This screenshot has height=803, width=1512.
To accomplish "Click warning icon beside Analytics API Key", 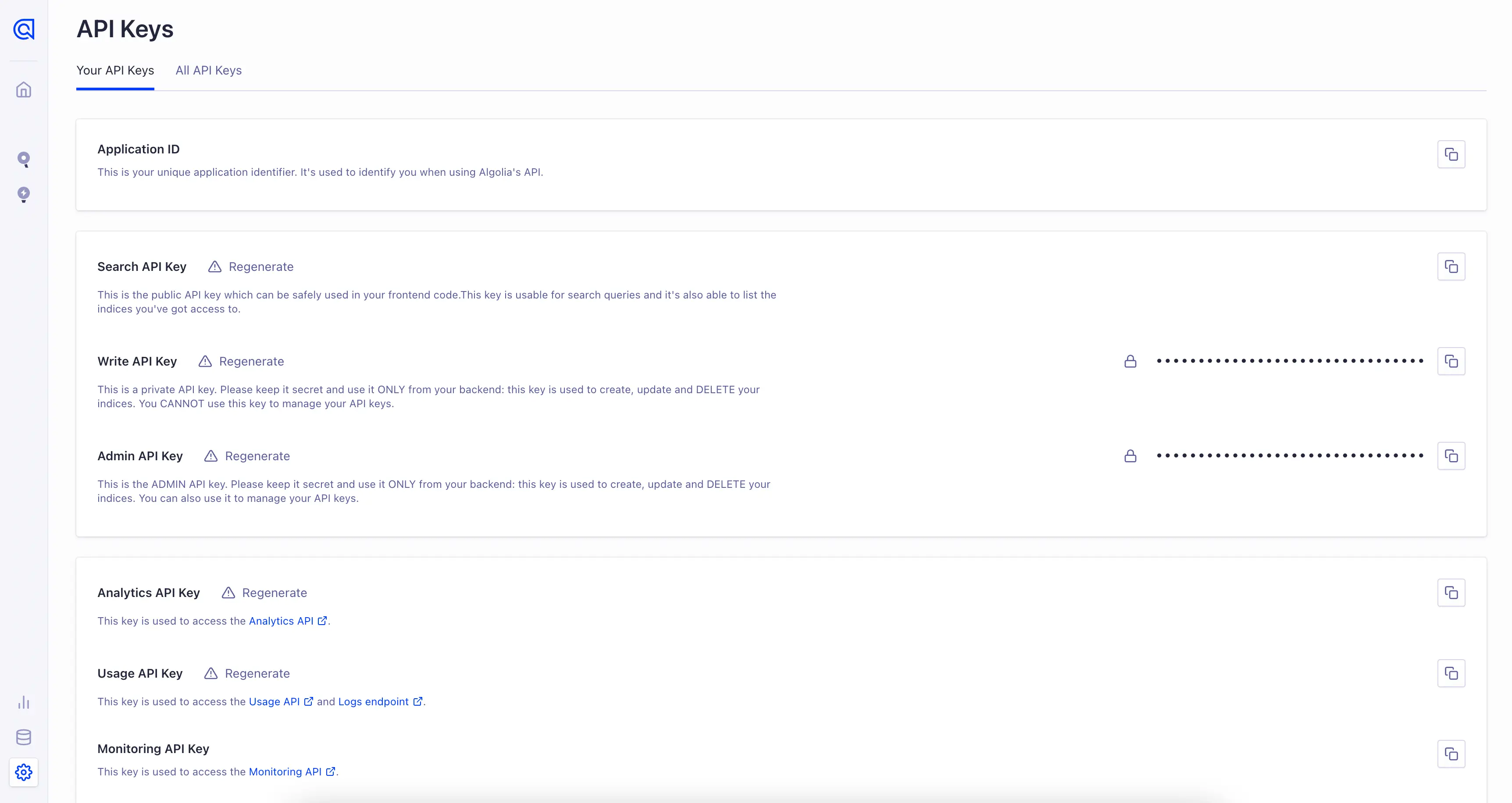I will [x=228, y=593].
